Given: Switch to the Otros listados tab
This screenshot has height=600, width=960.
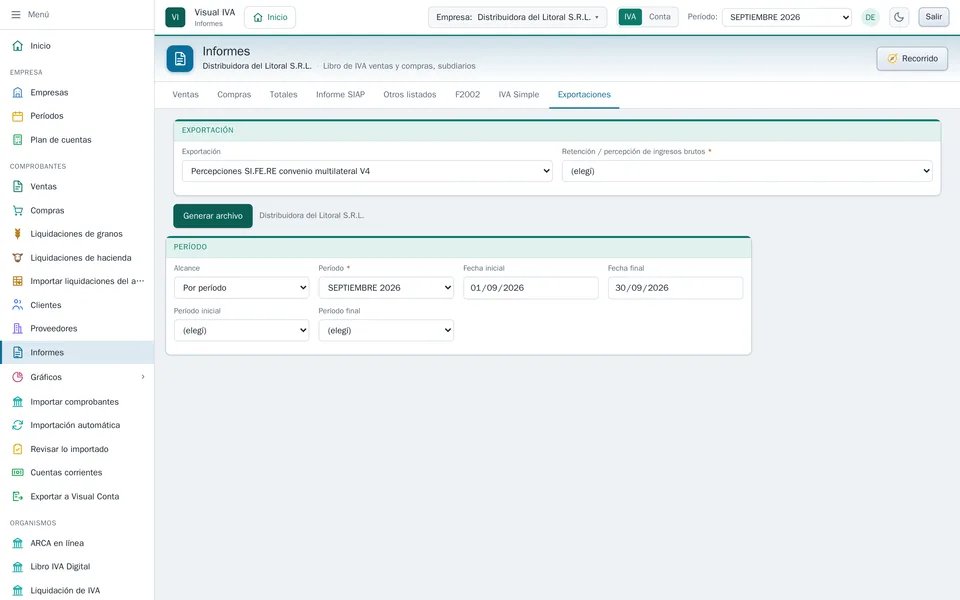Looking at the screenshot, I should tap(410, 94).
